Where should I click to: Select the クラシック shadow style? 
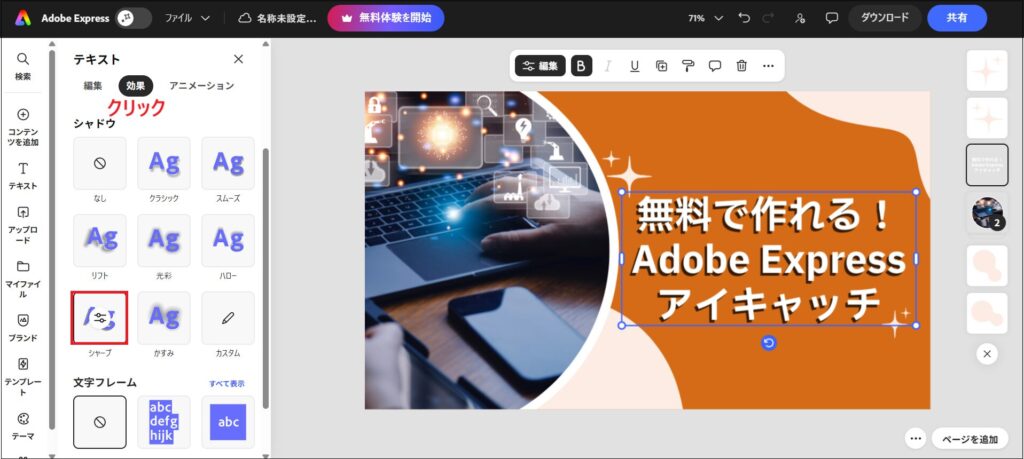point(164,163)
